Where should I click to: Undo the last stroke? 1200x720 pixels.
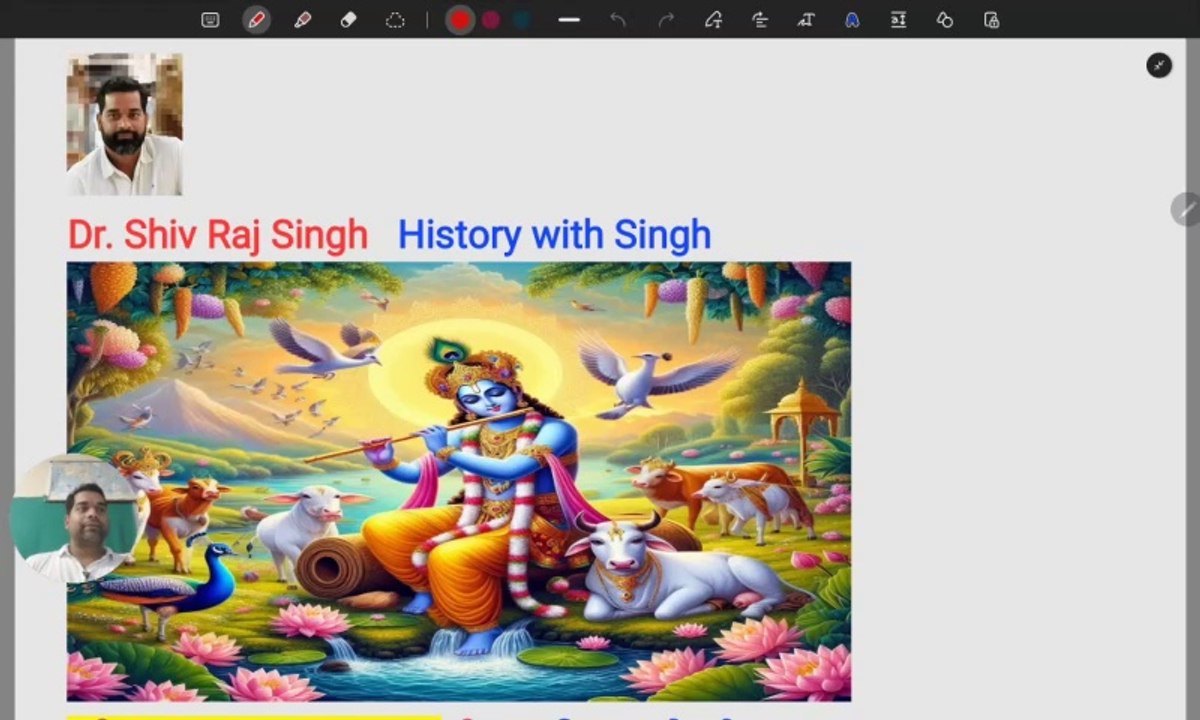click(x=618, y=19)
